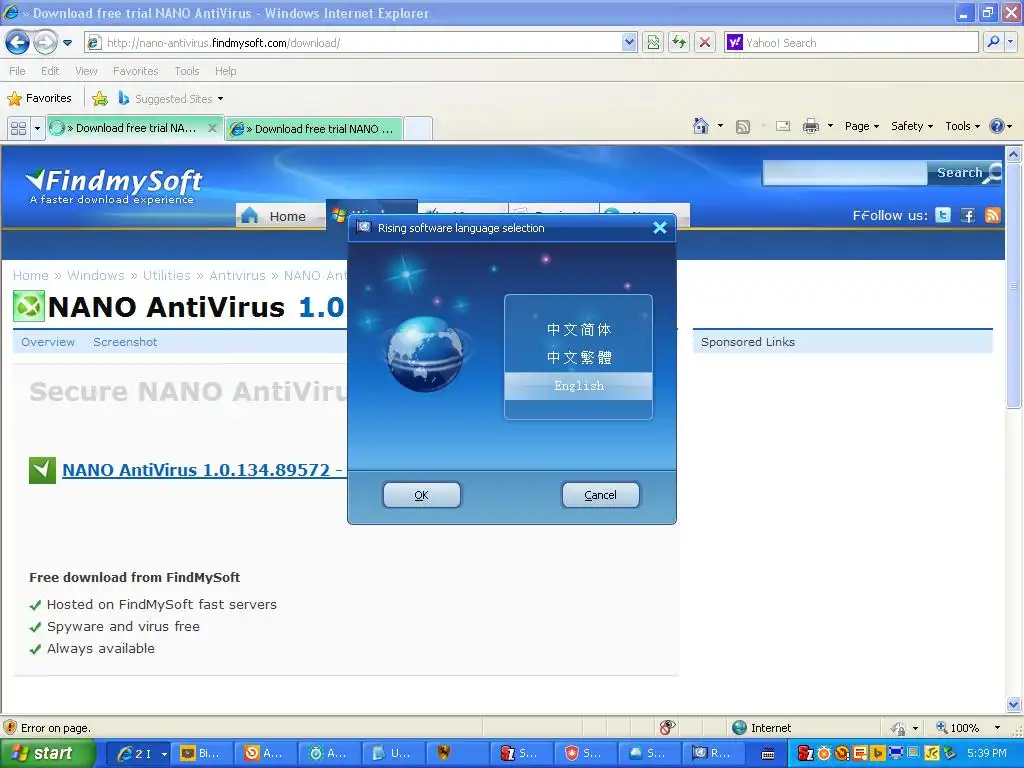Expand the address bar history dropdown

(629, 43)
